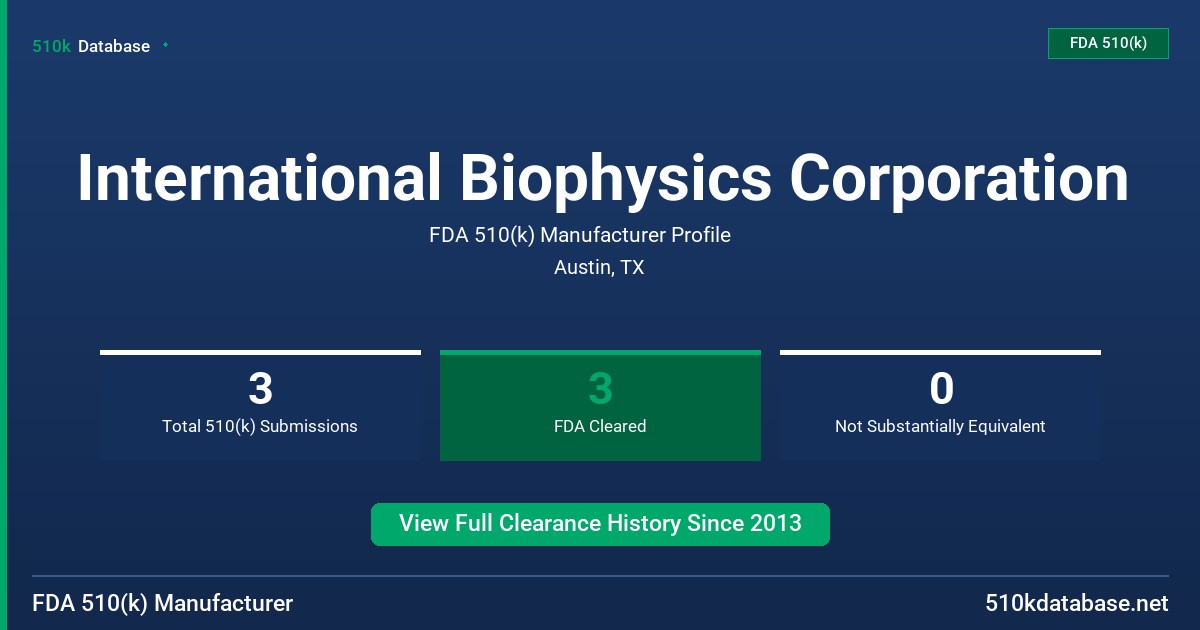Viewport: 1200px width, 630px height.
Task: Open the Total 510(k) Submissions card
Action: coord(260,405)
